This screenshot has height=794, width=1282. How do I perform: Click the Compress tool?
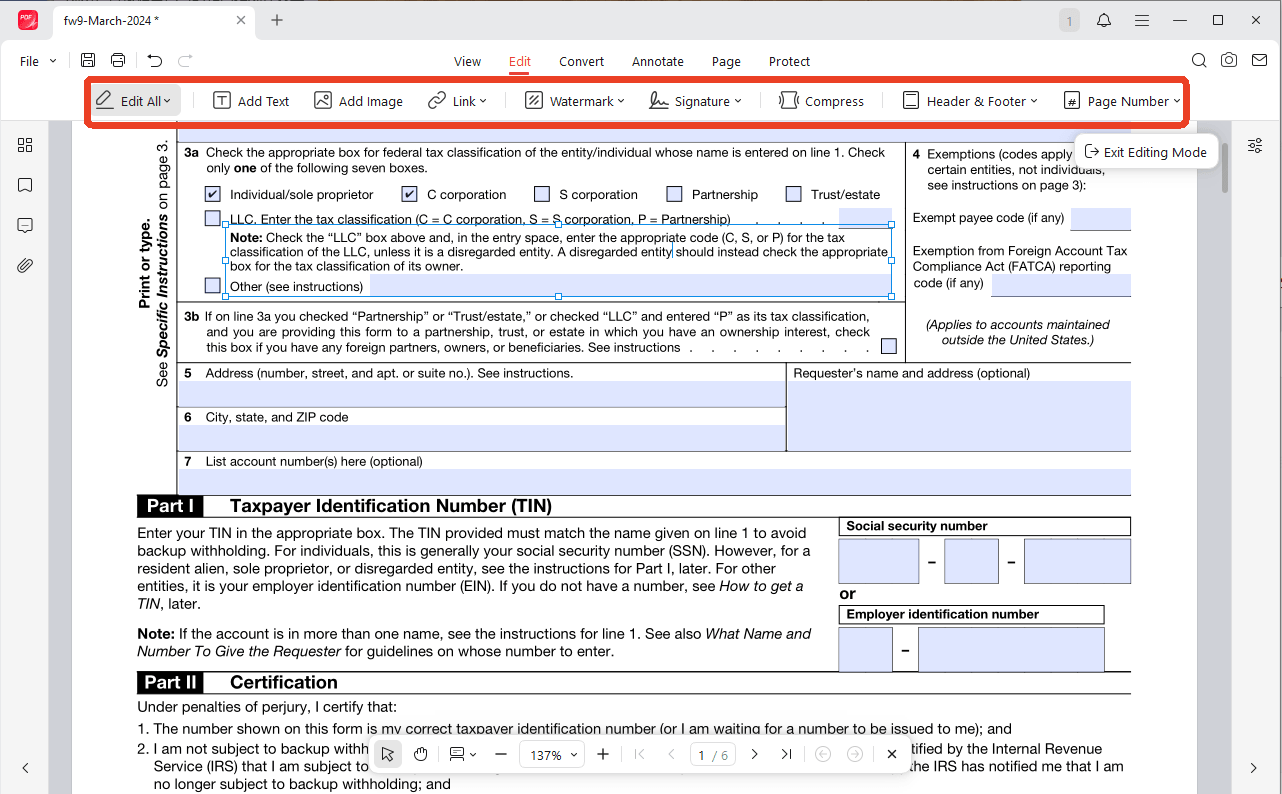click(821, 101)
